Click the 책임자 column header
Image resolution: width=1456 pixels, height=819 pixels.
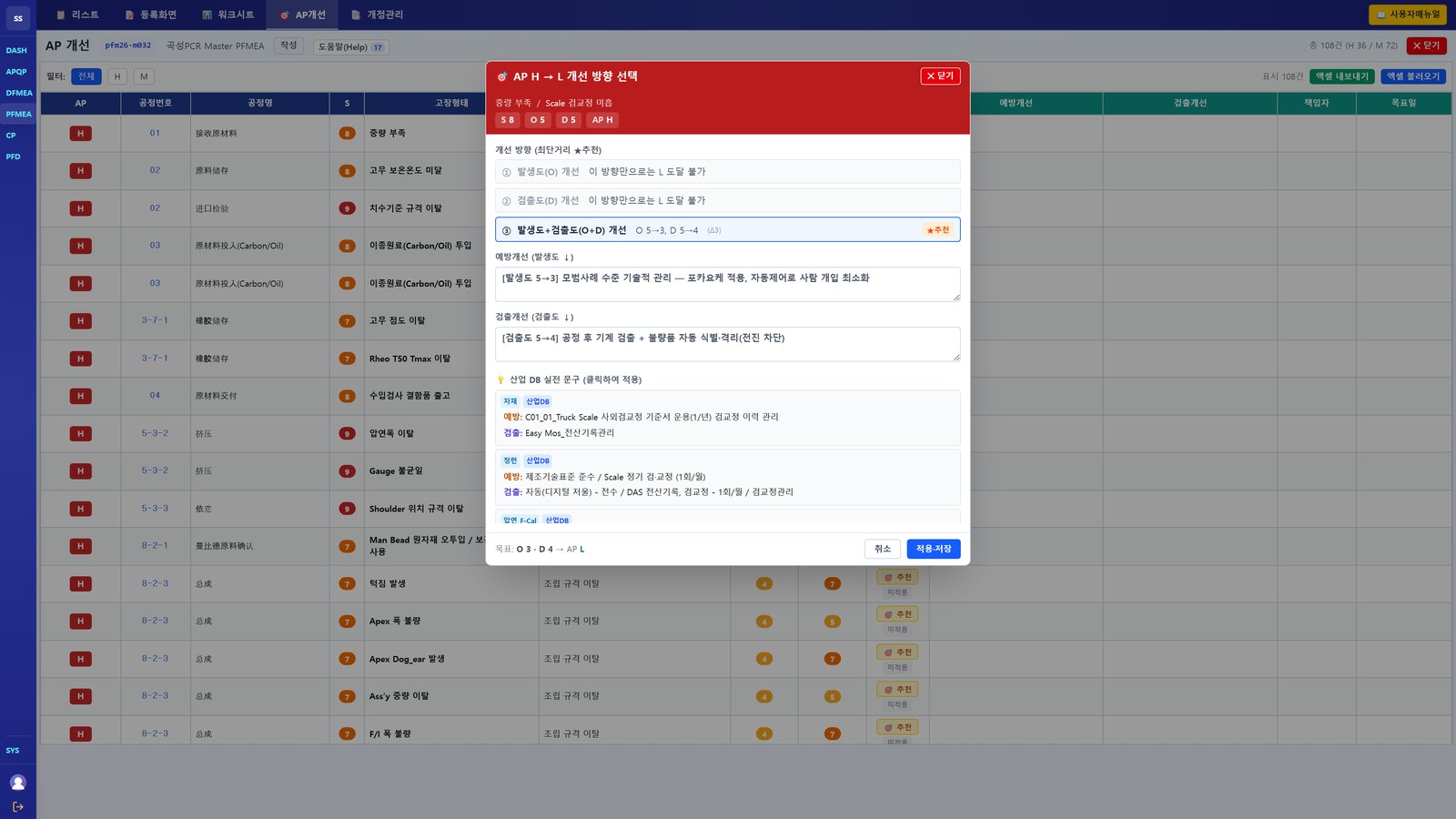(1317, 103)
